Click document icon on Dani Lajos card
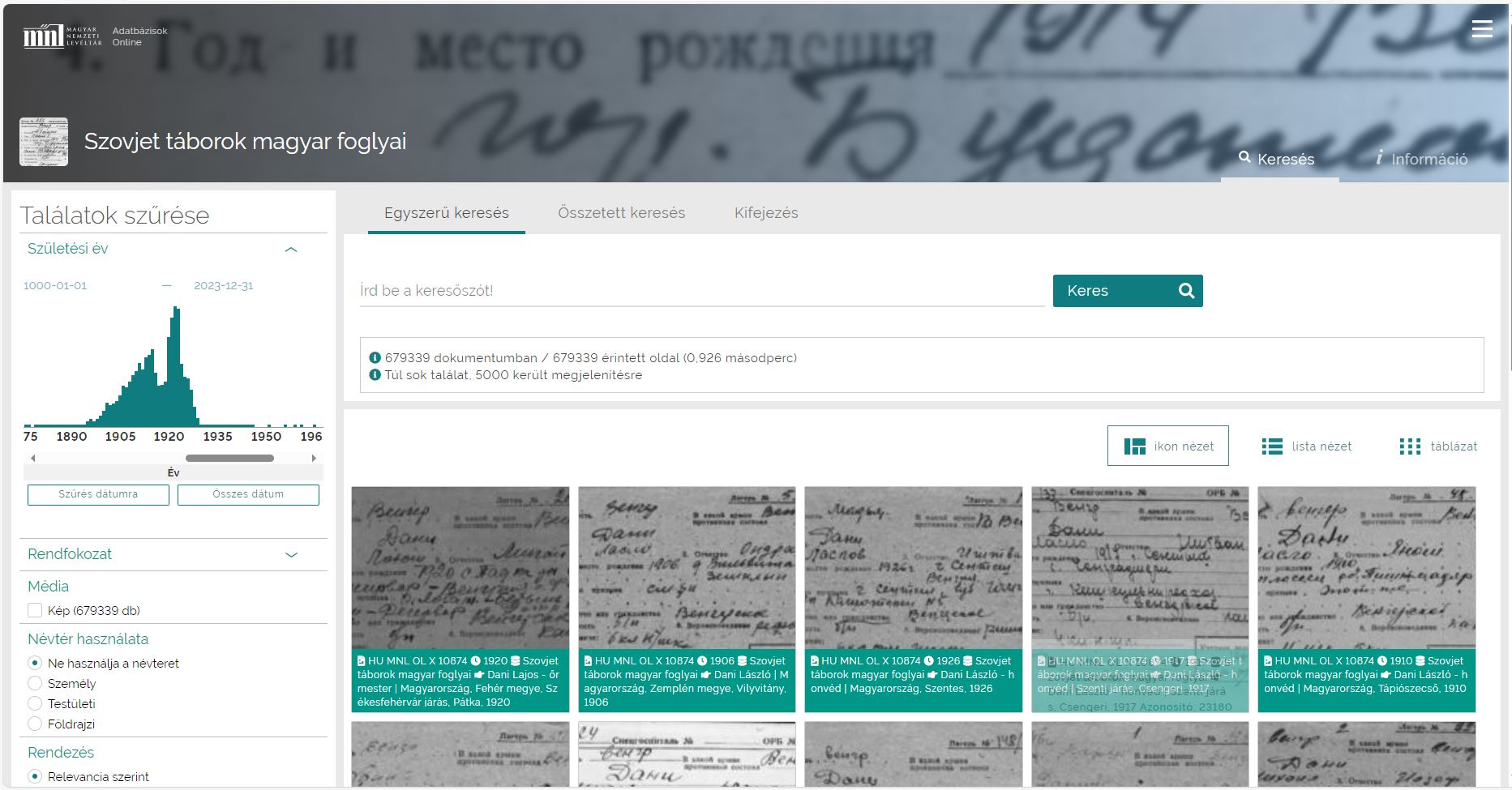This screenshot has width=1512, height=790. pyautogui.click(x=362, y=661)
